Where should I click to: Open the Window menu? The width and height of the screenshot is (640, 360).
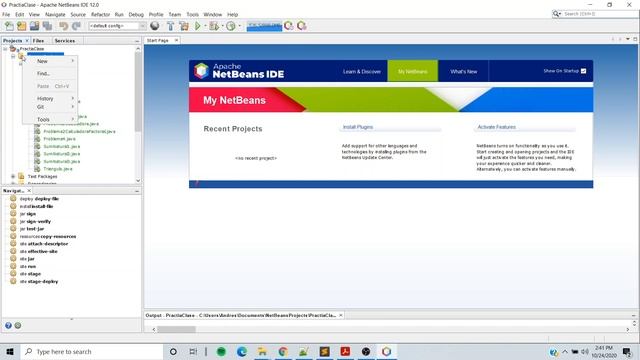pyautogui.click(x=213, y=14)
